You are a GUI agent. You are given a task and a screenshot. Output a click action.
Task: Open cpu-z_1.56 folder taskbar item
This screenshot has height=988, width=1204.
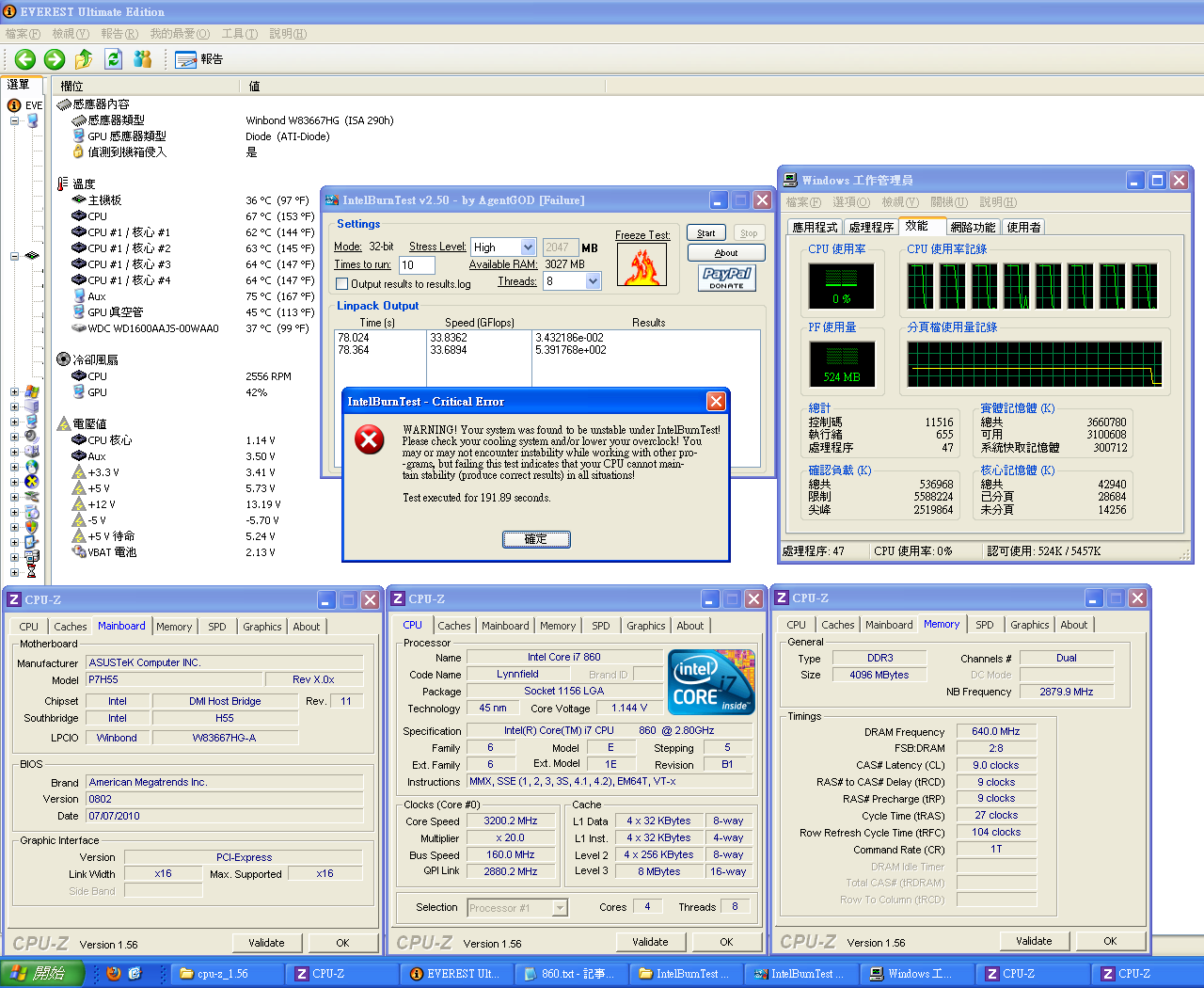pyautogui.click(x=228, y=974)
